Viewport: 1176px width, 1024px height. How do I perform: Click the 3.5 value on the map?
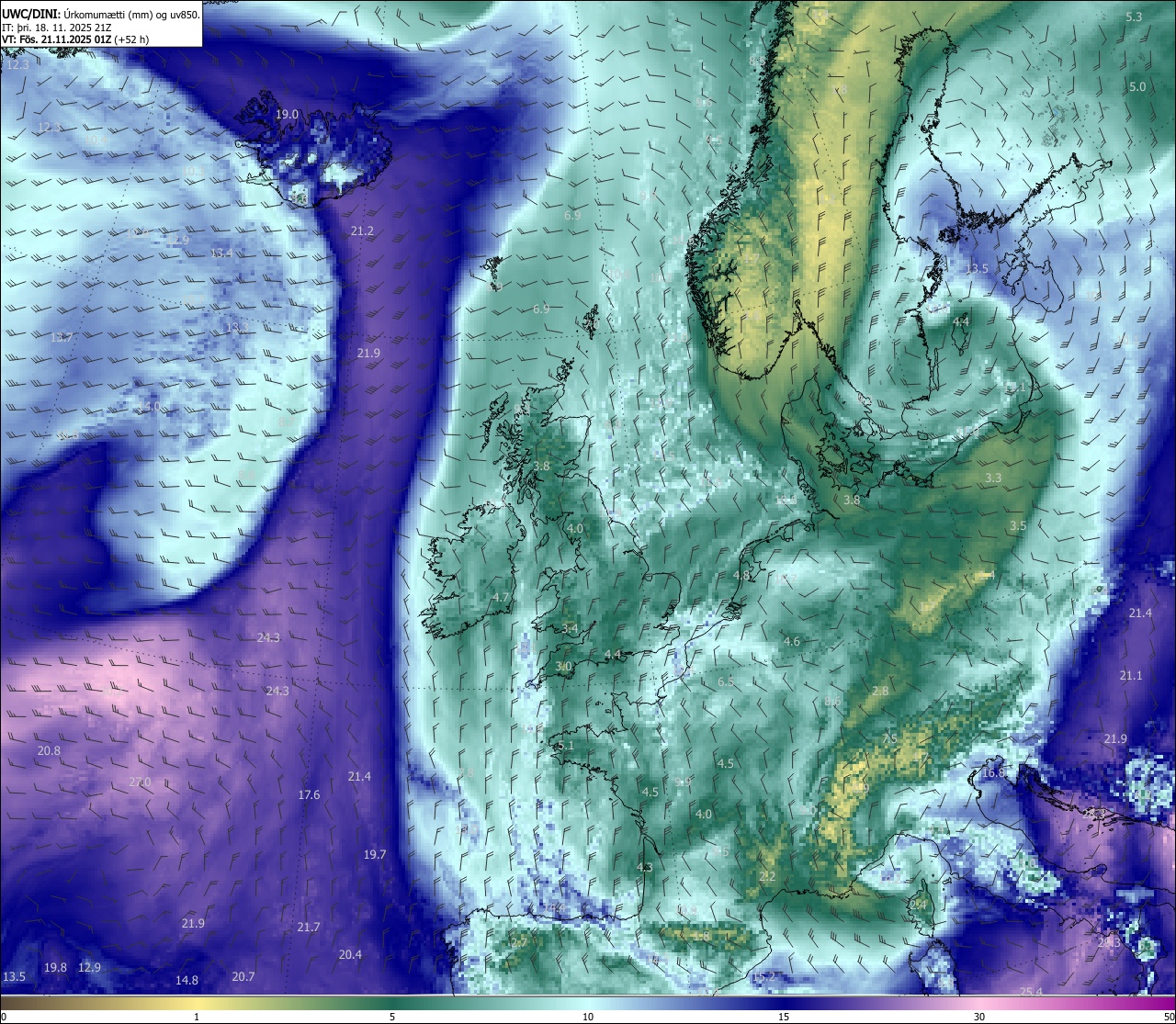pos(1017,526)
